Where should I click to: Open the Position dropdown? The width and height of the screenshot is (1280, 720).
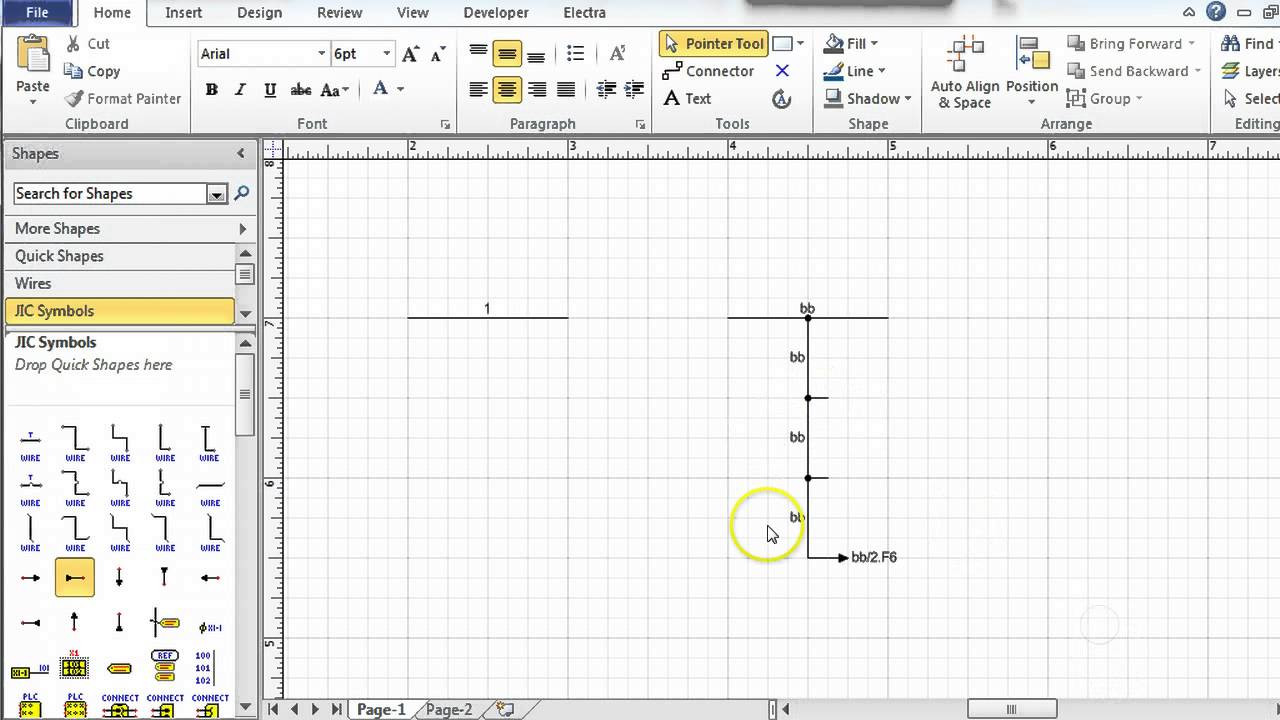click(1031, 72)
